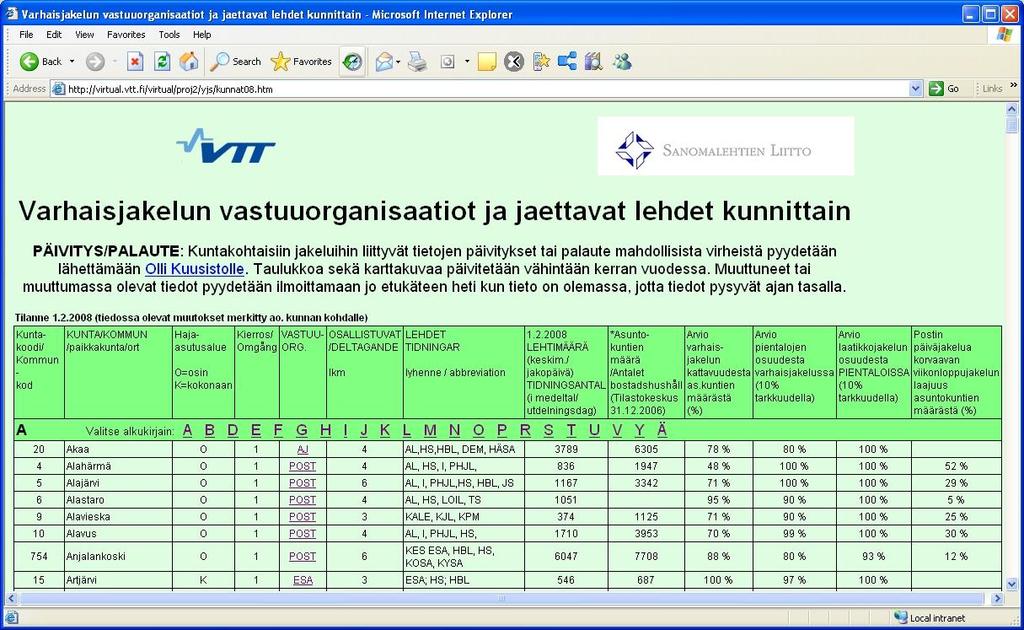Open the POST link in Alavieska row
This screenshot has height=630, width=1024.
point(302,516)
